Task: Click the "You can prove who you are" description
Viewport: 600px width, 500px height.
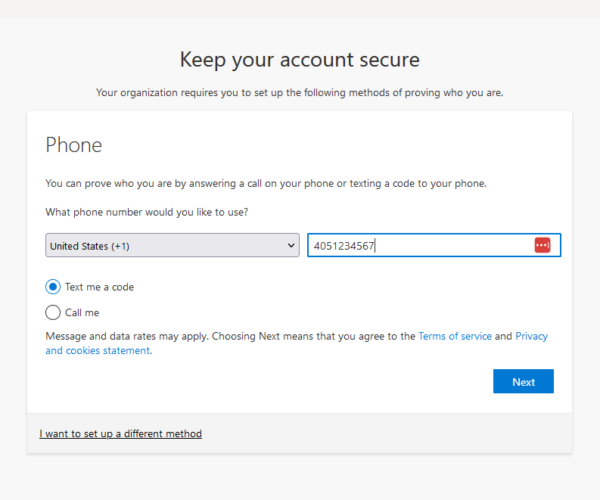Action: coord(265,184)
